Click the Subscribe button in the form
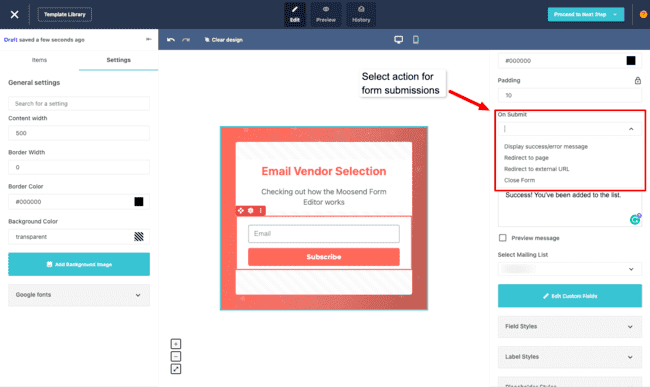650x387 pixels. [324, 257]
